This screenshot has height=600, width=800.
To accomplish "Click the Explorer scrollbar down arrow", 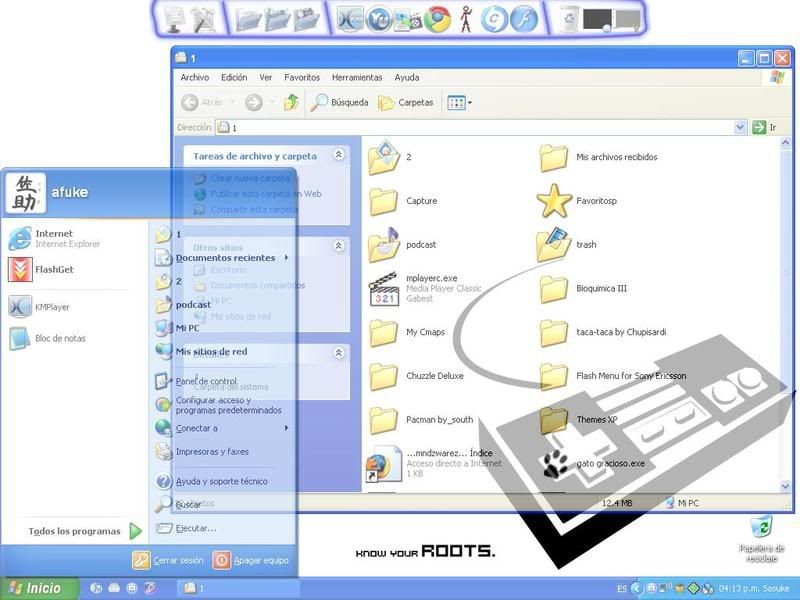I will pyautogui.click(x=786, y=486).
